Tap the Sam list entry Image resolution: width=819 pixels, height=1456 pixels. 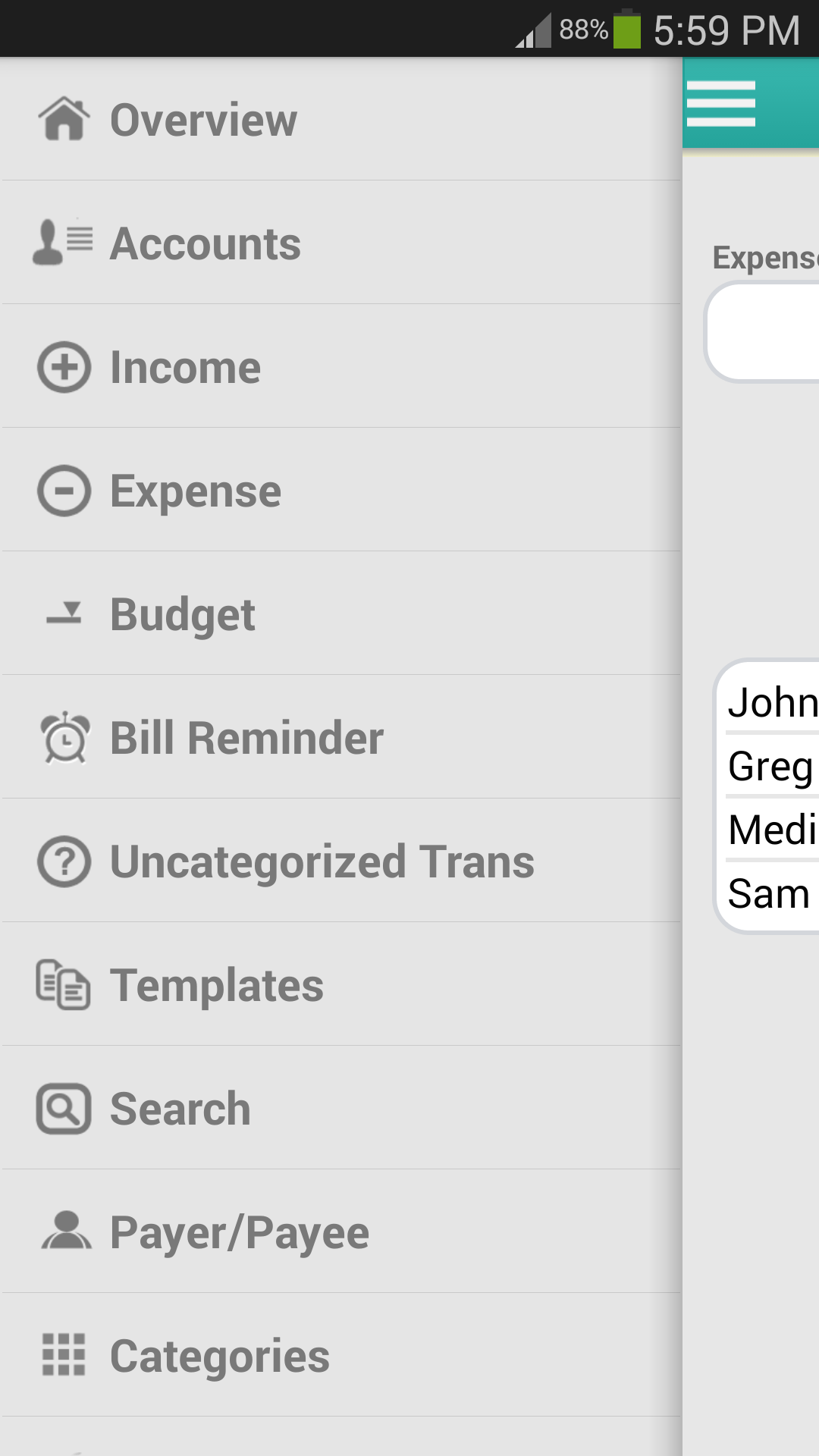769,893
